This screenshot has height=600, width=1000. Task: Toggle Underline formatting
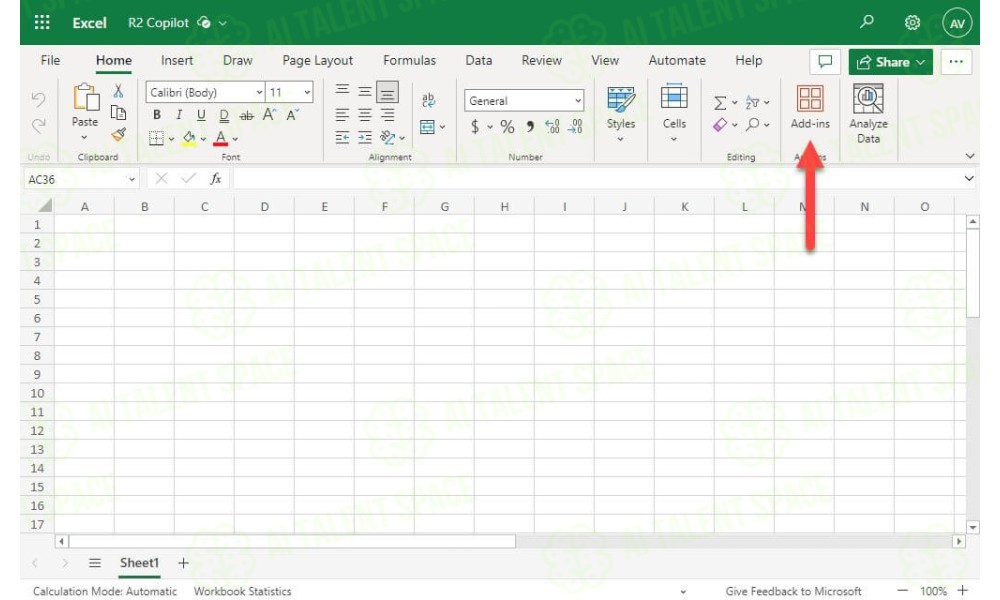pyautogui.click(x=202, y=115)
